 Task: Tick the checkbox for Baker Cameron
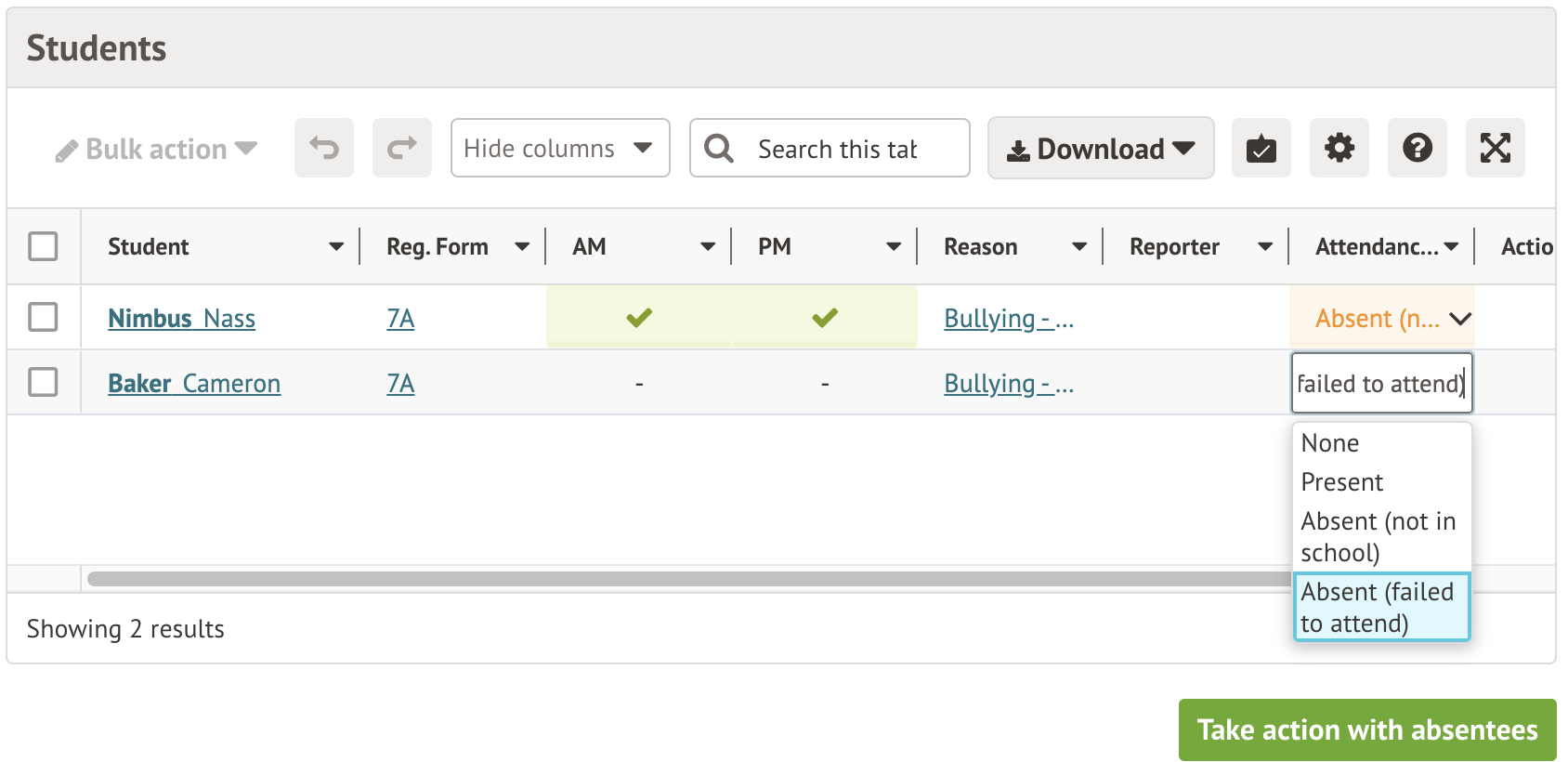click(x=43, y=383)
